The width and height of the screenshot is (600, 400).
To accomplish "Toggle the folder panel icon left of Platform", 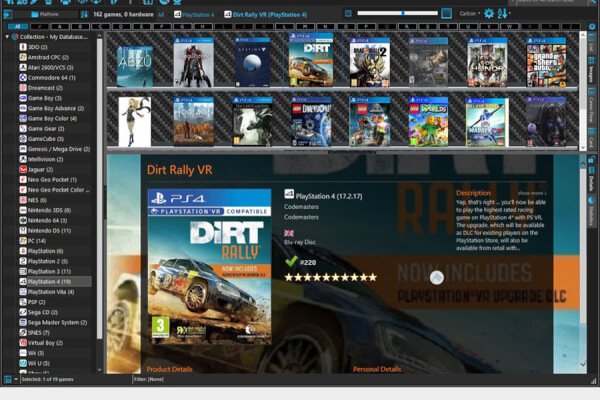I will click(8, 15).
